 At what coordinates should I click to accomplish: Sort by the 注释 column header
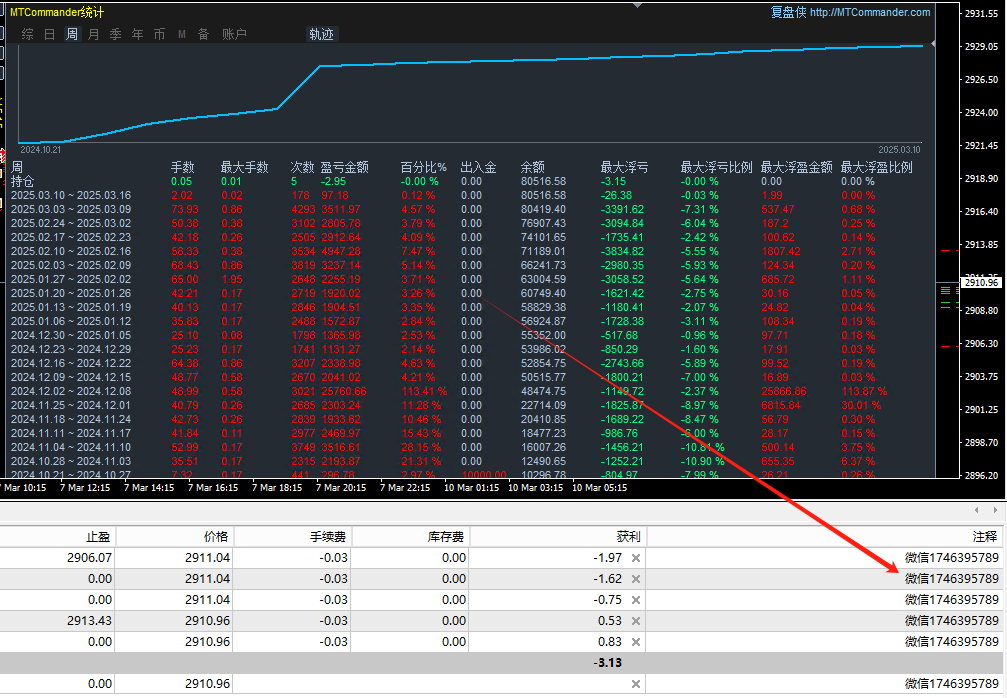pyautogui.click(x=827, y=536)
